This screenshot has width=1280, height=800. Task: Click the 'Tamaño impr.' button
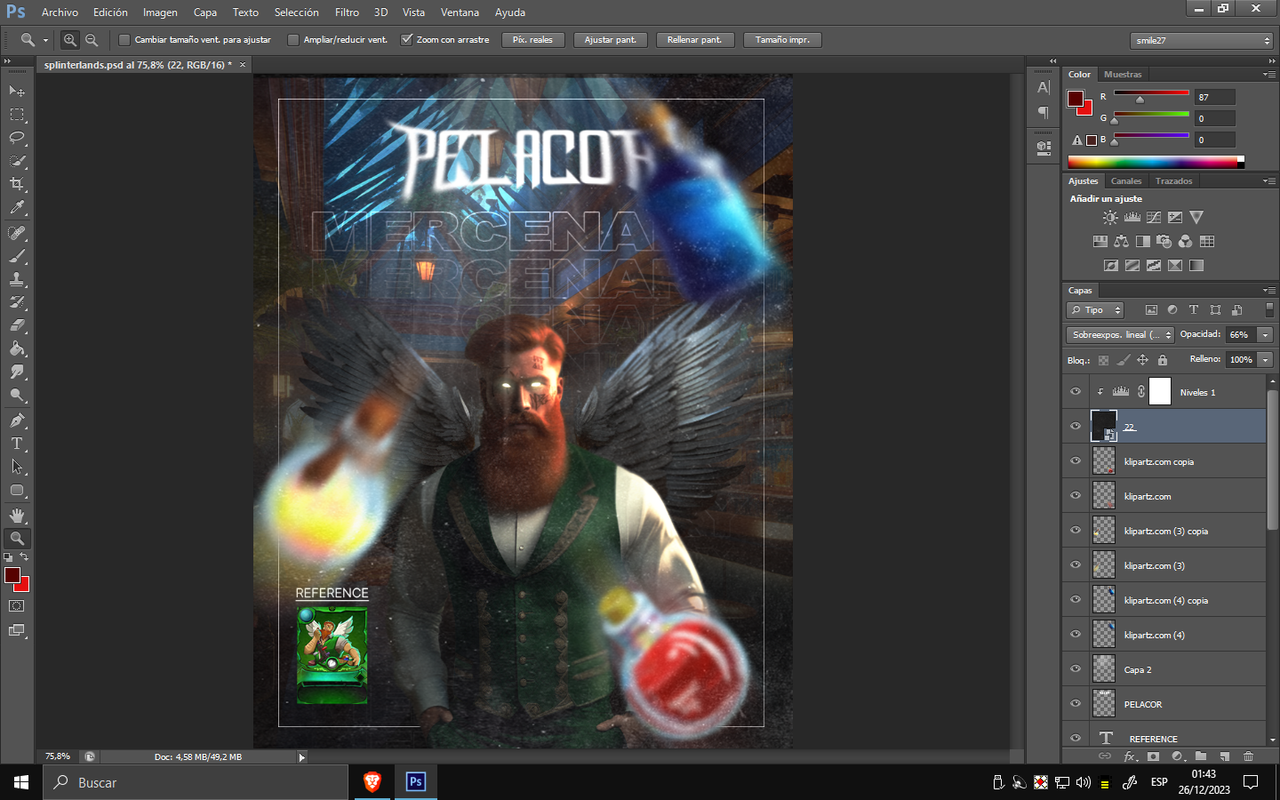tap(783, 40)
